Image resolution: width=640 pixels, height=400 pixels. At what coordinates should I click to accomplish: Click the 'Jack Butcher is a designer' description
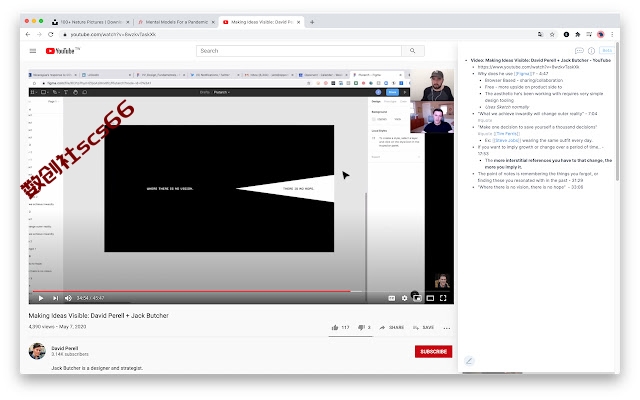click(x=97, y=368)
